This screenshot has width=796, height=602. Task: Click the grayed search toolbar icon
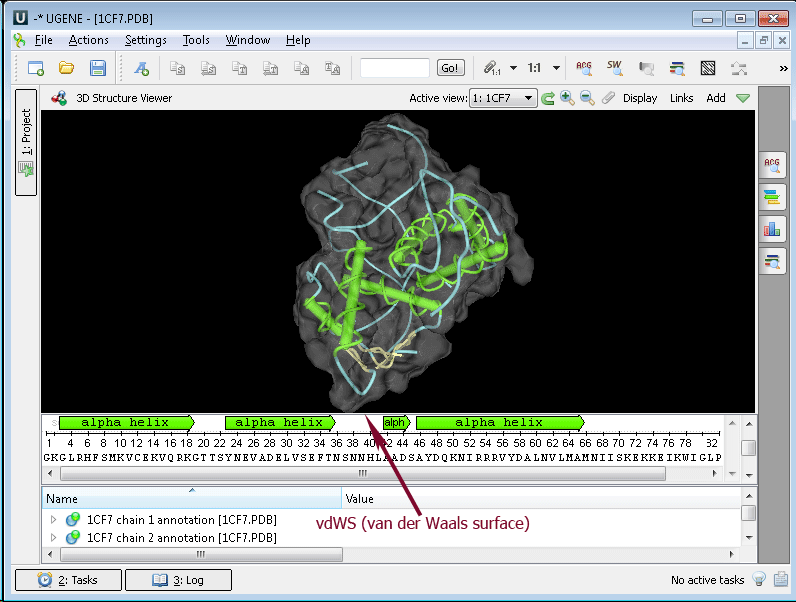[646, 68]
